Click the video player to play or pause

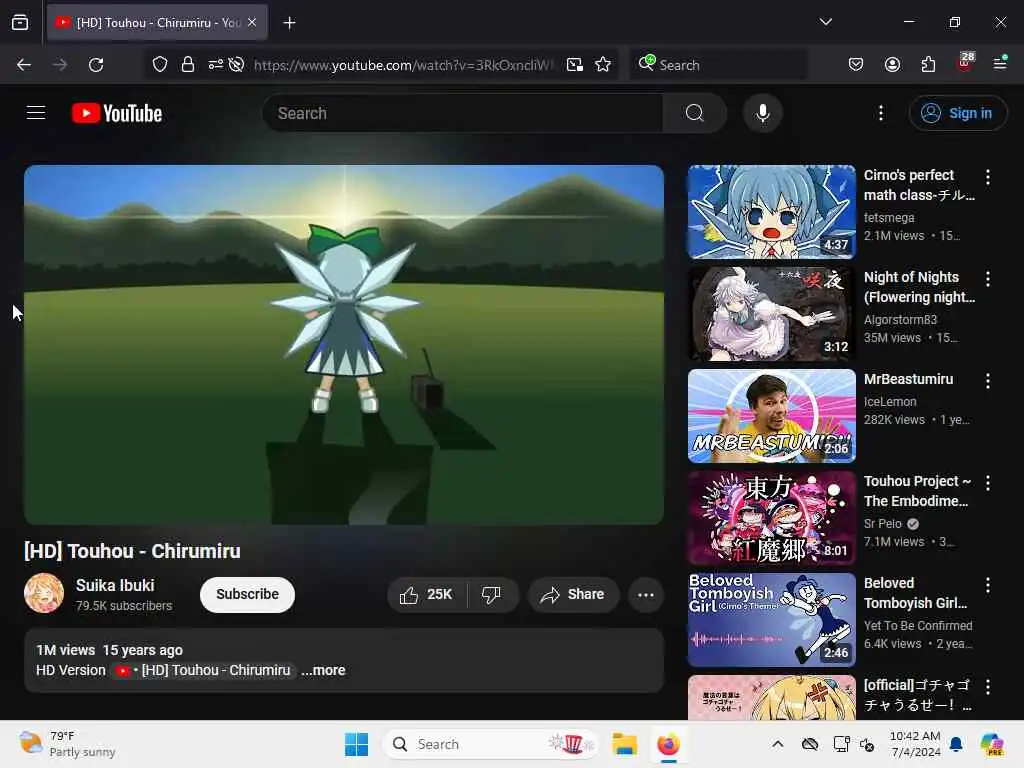(344, 344)
